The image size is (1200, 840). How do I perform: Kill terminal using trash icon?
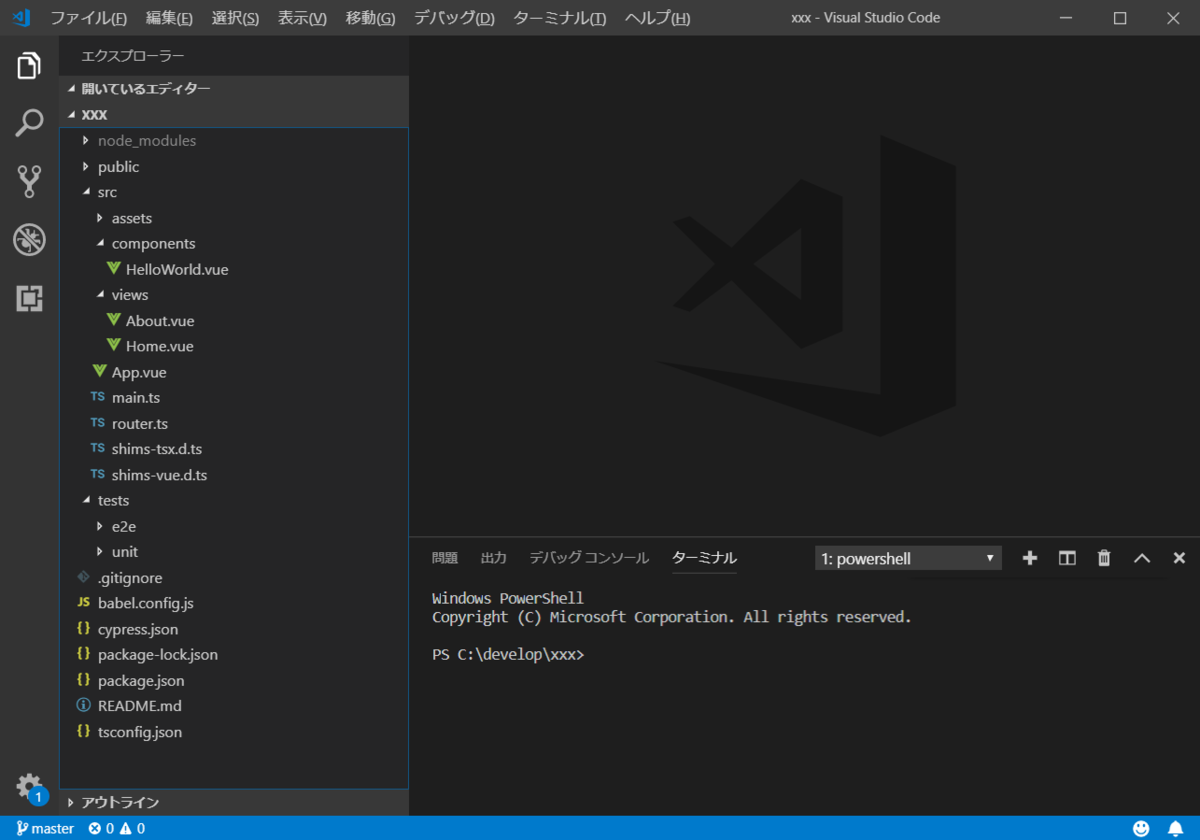coord(1104,558)
